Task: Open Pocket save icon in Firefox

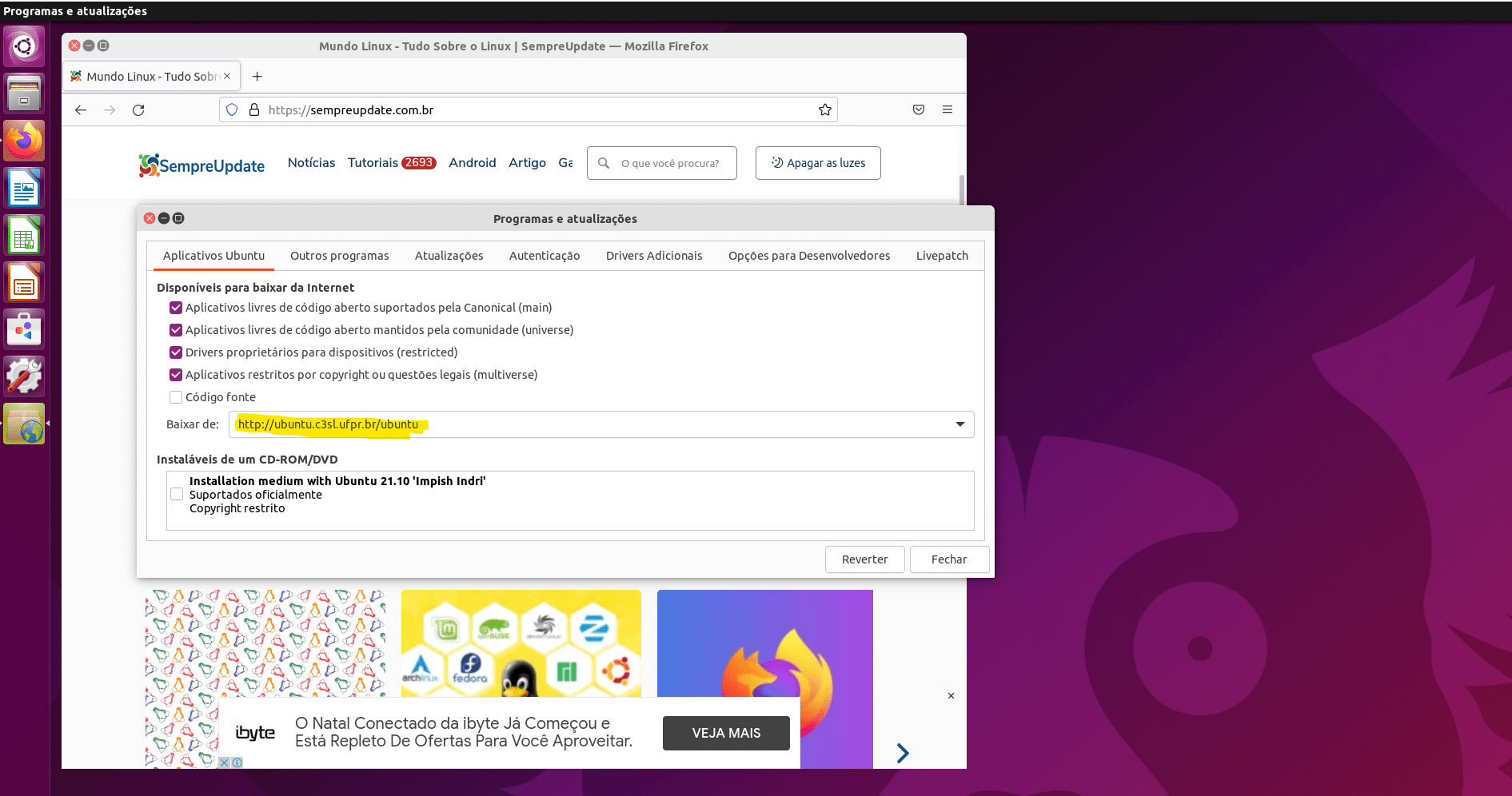Action: coord(919,110)
